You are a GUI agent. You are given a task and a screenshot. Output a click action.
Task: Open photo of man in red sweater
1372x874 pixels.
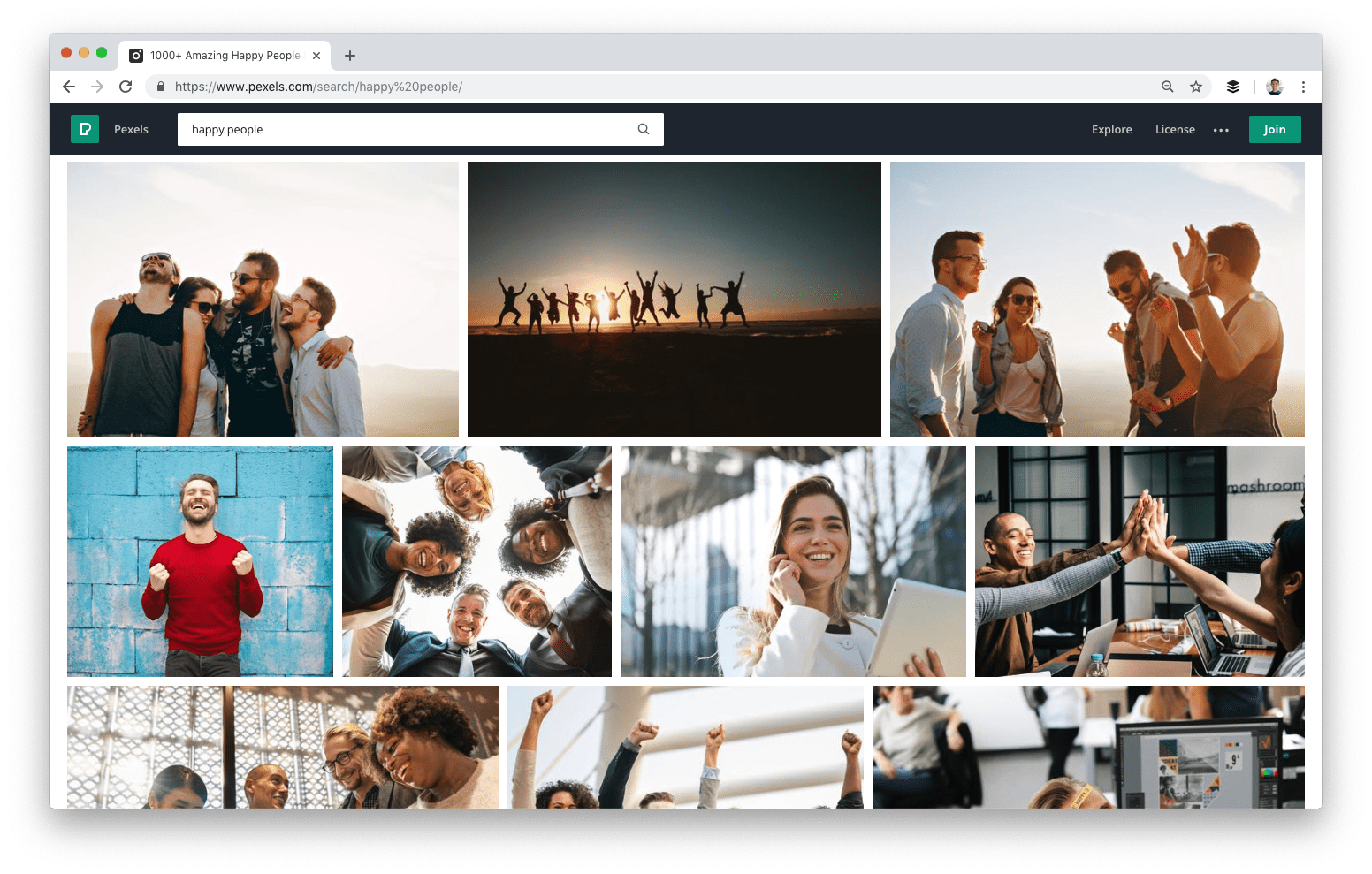200,561
